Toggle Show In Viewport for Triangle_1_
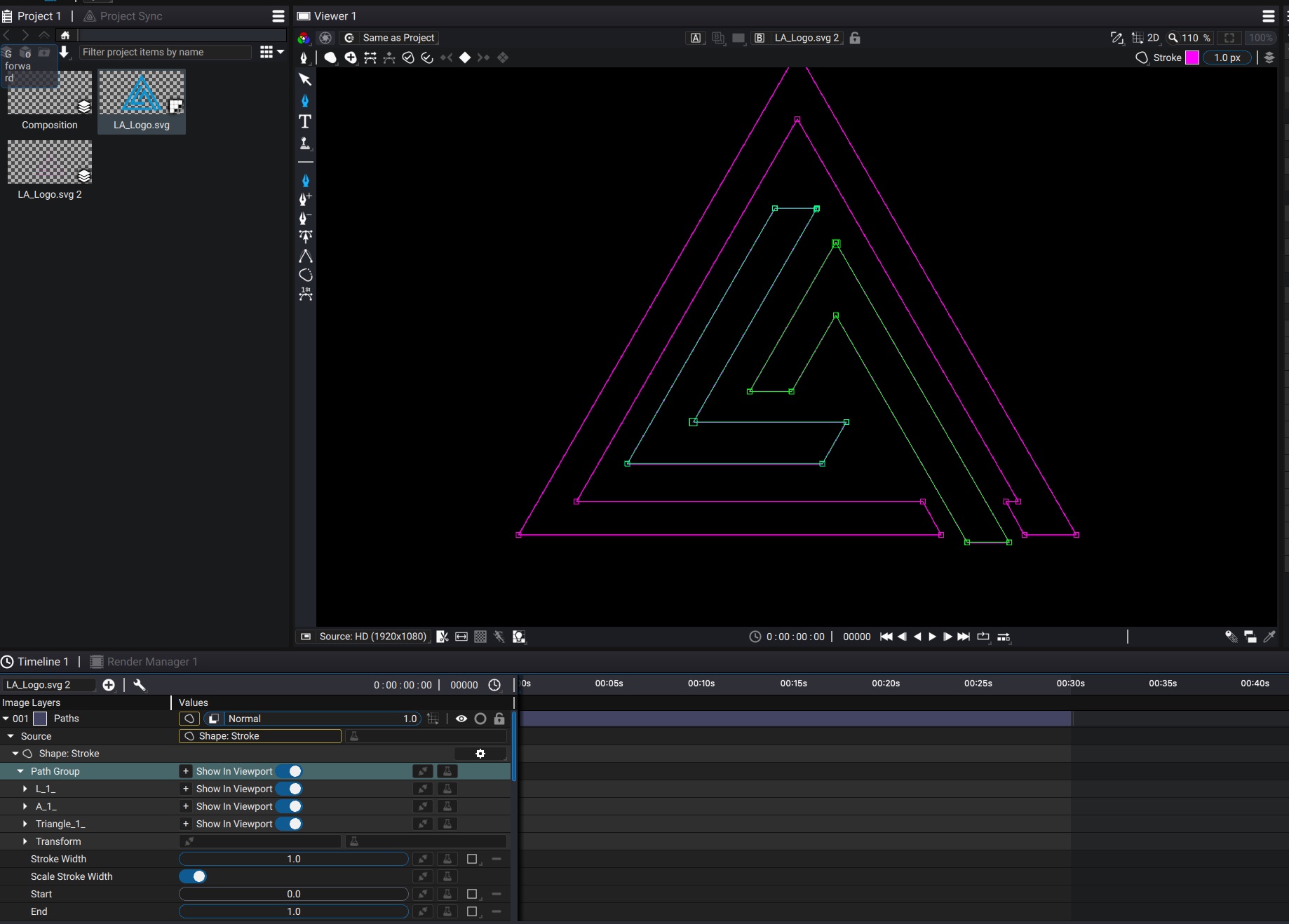The image size is (1289, 924). [x=290, y=824]
